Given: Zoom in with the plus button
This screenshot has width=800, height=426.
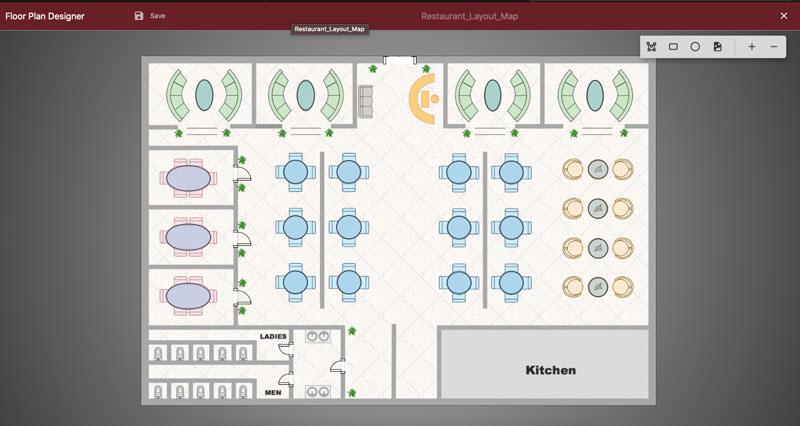Looking at the screenshot, I should [x=752, y=47].
